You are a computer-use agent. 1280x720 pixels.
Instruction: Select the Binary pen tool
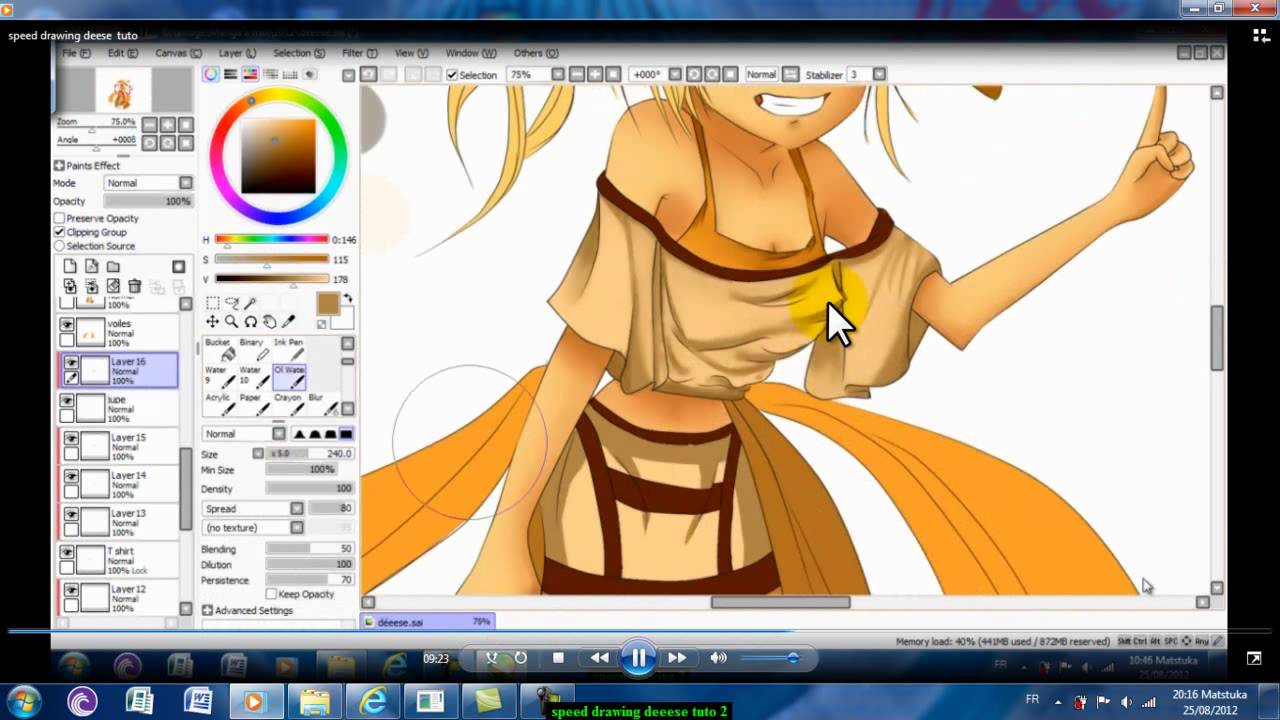[x=253, y=349]
